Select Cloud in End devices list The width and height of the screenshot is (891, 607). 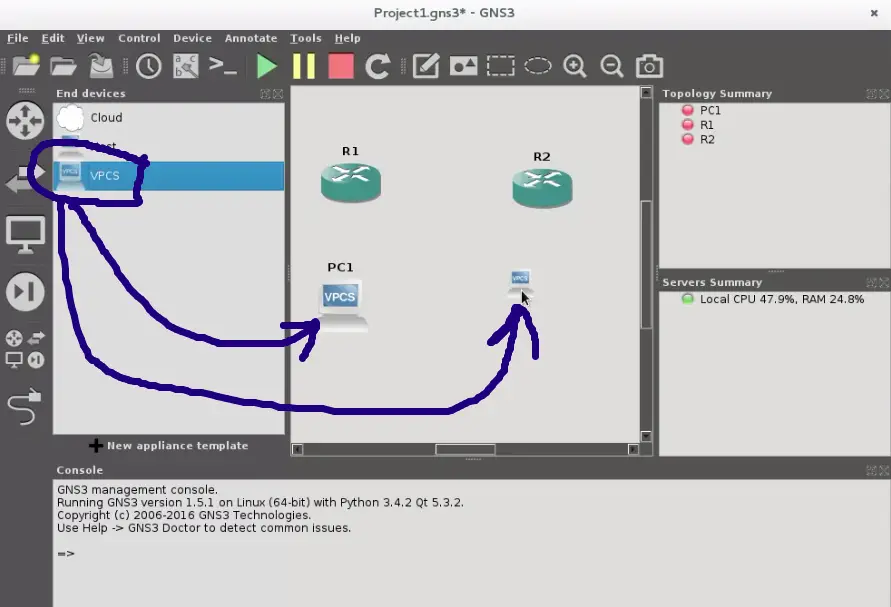(x=169, y=118)
